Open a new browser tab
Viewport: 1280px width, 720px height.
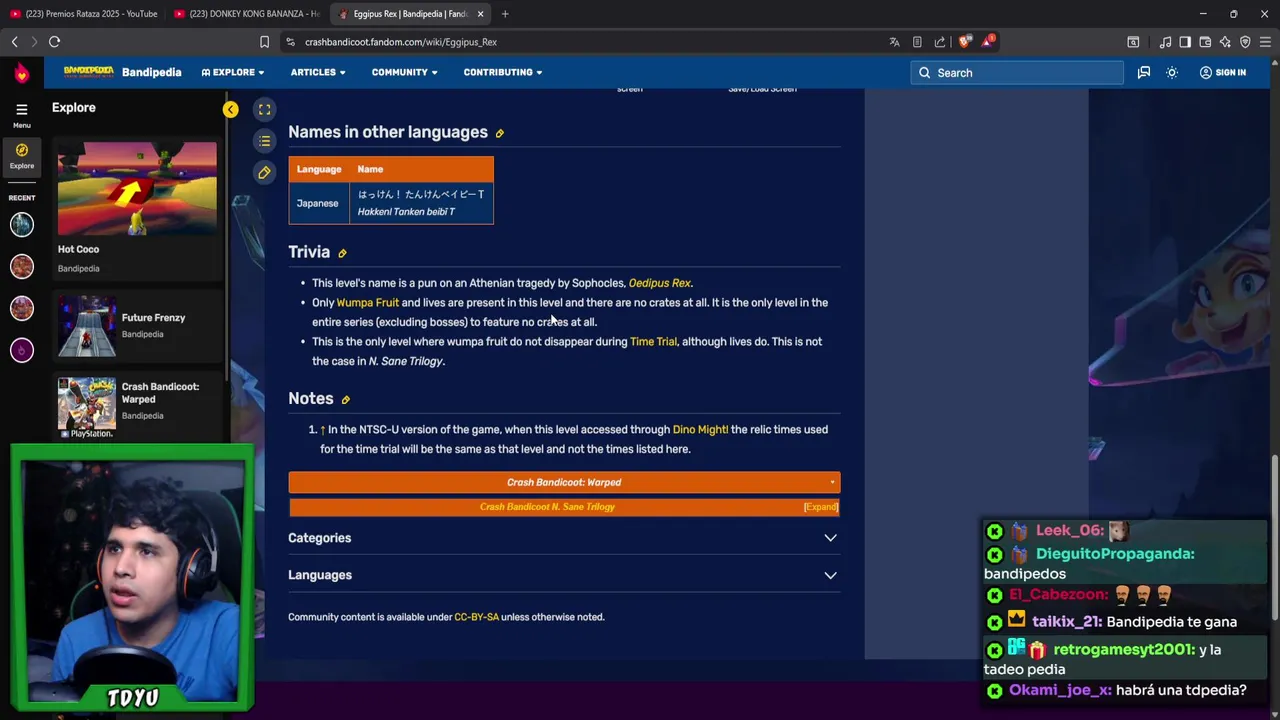(x=505, y=14)
